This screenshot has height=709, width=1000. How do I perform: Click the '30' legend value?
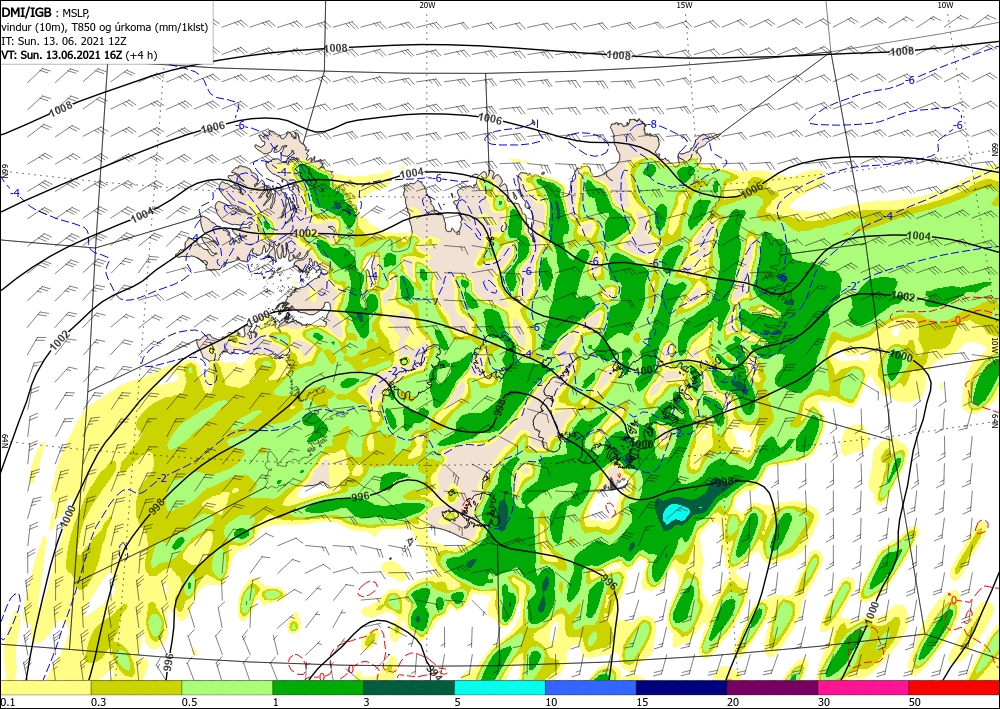(824, 702)
